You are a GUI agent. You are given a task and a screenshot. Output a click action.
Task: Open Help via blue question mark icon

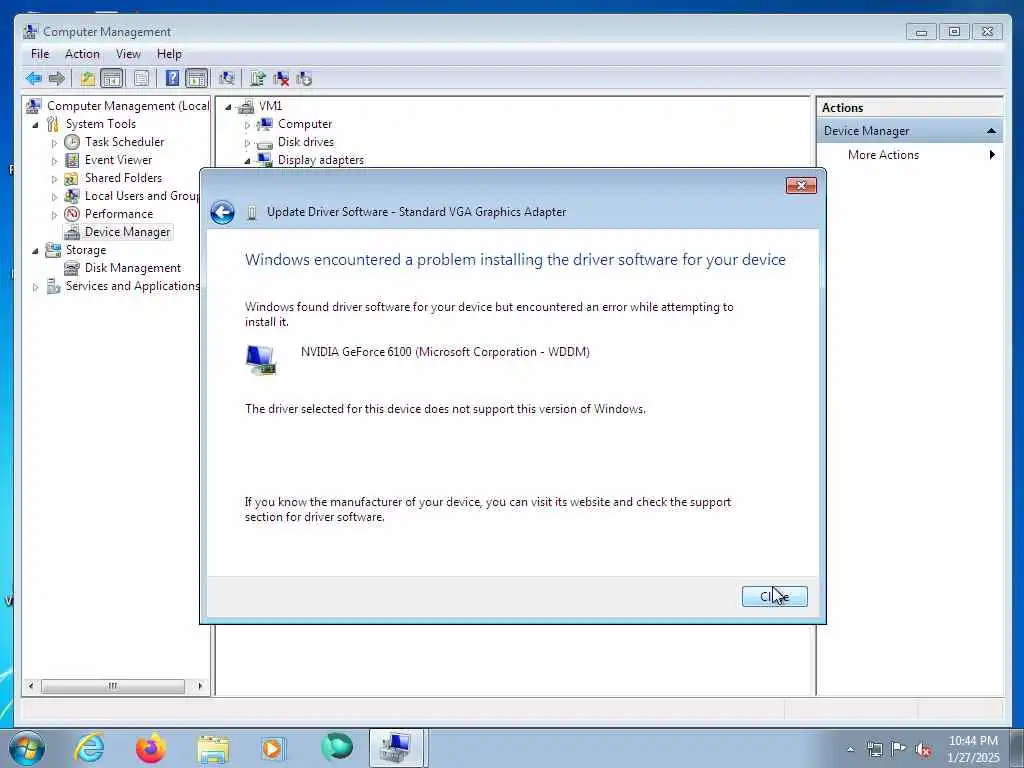(x=172, y=79)
